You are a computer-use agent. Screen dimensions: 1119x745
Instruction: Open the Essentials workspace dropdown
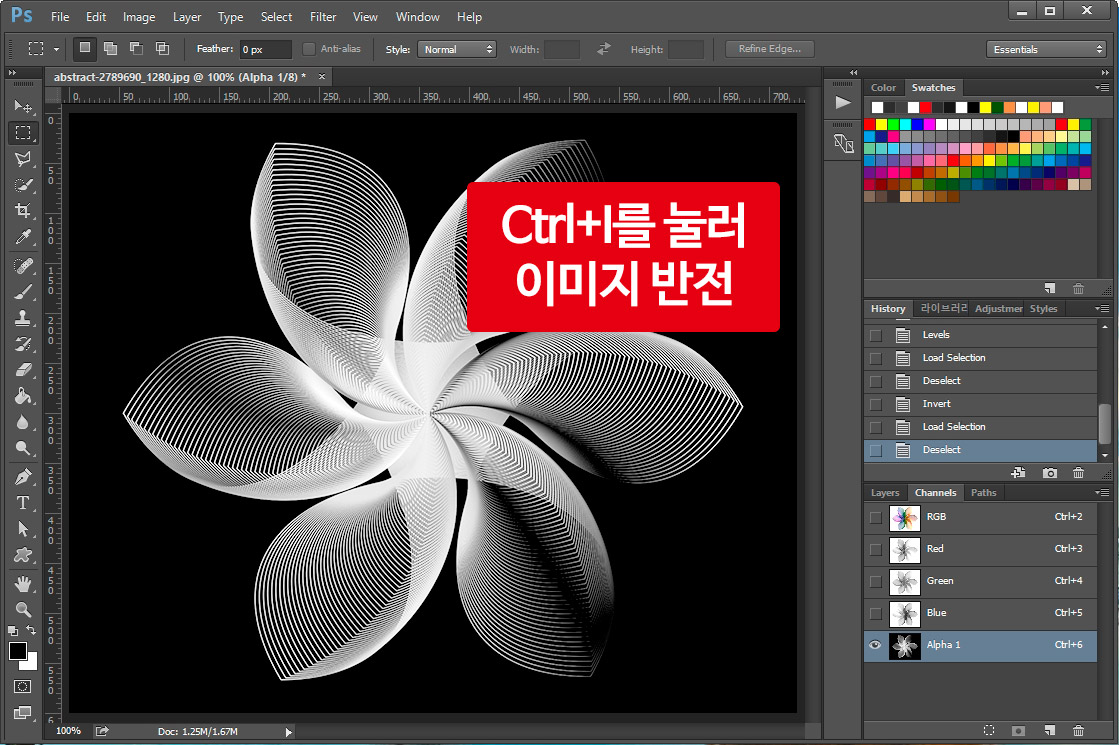pyautogui.click(x=1046, y=48)
